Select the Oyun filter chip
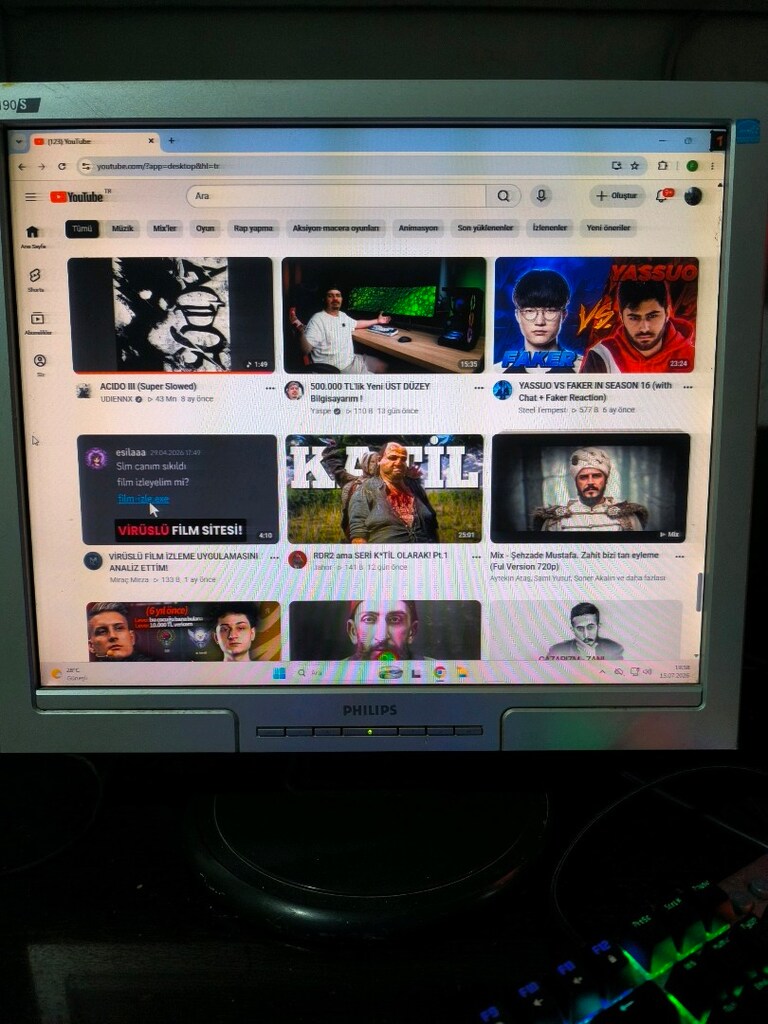768x1024 pixels. tap(205, 229)
